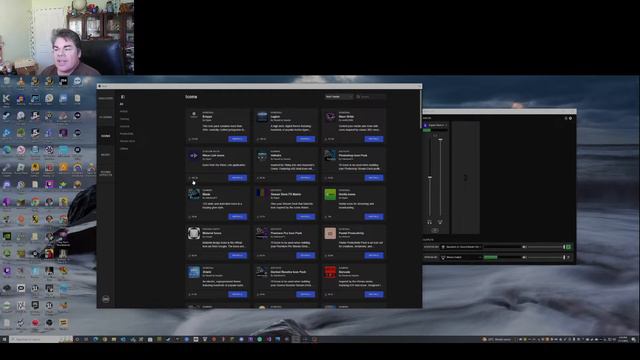Open the Music section in store sidebar
The image size is (640, 360).
point(106,155)
